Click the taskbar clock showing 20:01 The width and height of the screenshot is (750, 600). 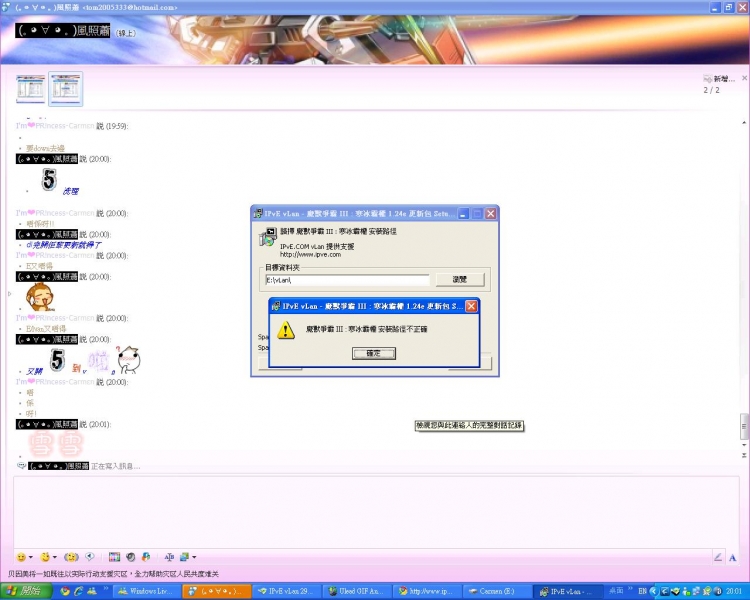pyautogui.click(x=733, y=591)
